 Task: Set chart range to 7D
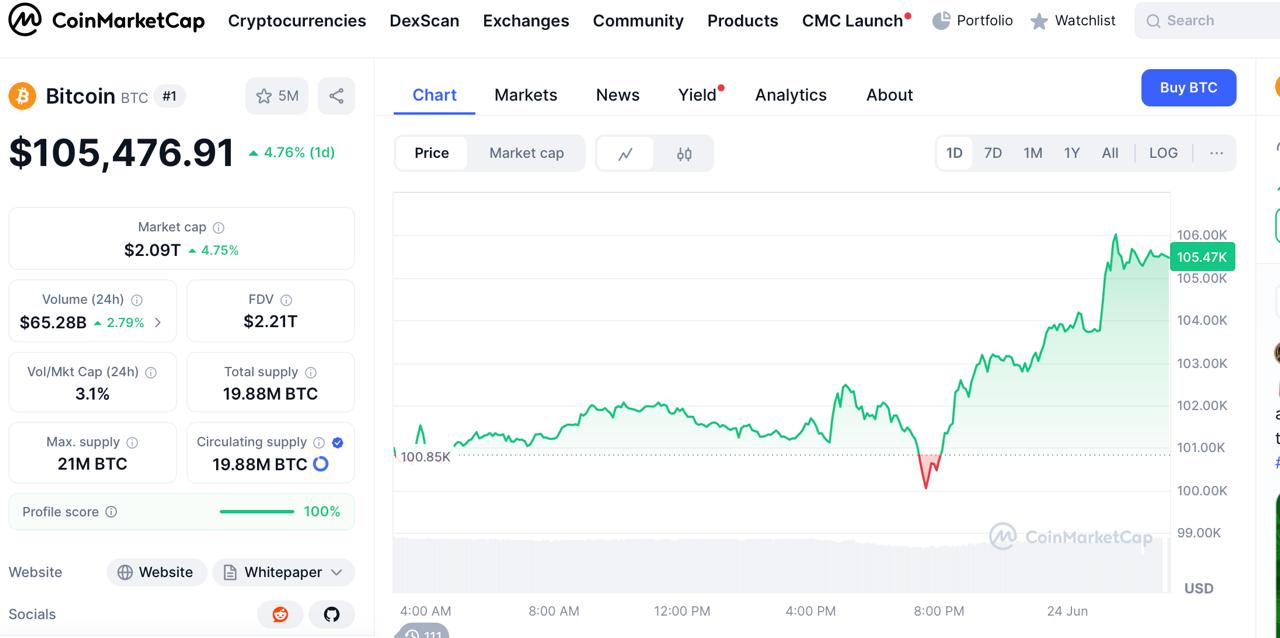(x=993, y=153)
